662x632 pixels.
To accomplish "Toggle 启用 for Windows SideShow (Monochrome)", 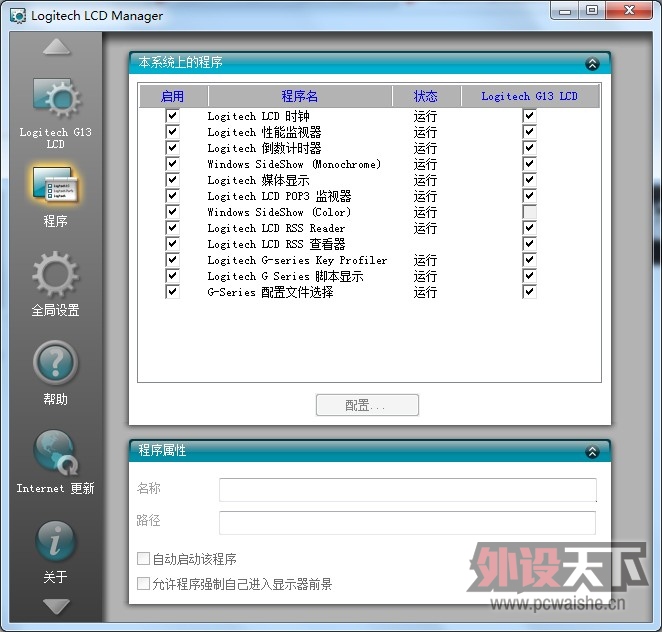I will coord(172,164).
